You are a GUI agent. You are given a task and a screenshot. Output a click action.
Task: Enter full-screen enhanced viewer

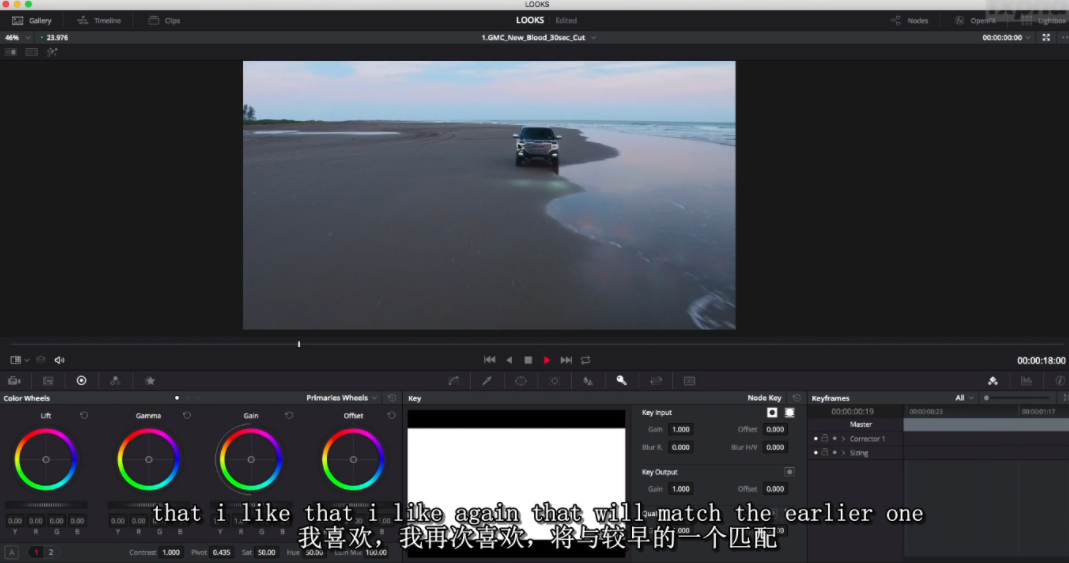1046,37
